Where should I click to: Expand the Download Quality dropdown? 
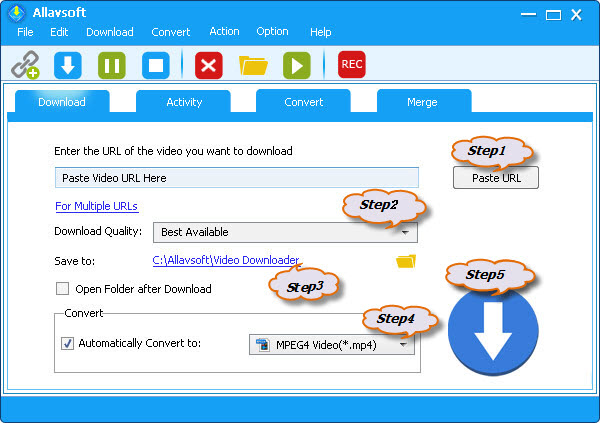[x=285, y=232]
